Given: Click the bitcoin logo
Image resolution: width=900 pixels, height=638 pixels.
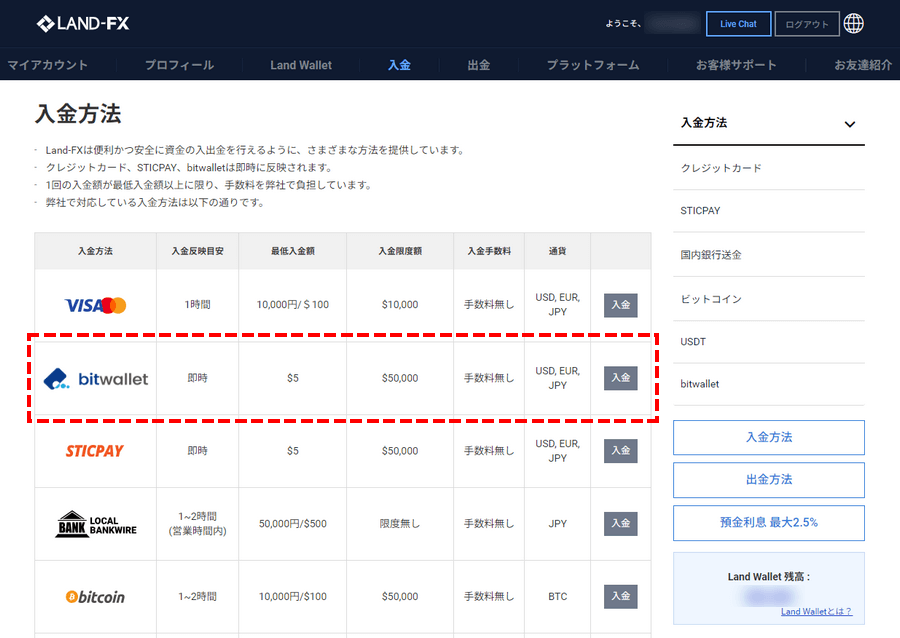Looking at the screenshot, I should [95, 597].
